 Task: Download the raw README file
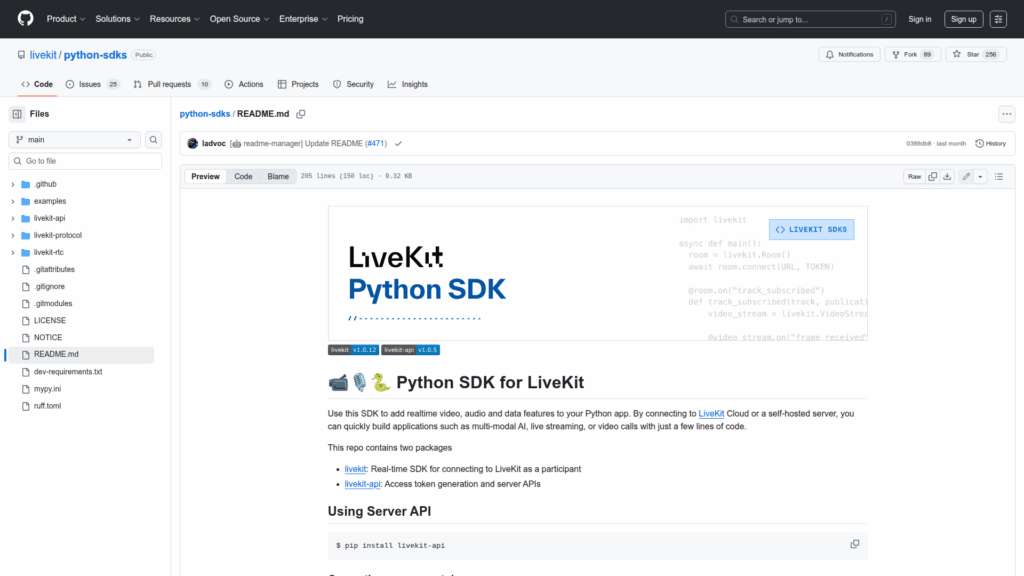point(947,176)
